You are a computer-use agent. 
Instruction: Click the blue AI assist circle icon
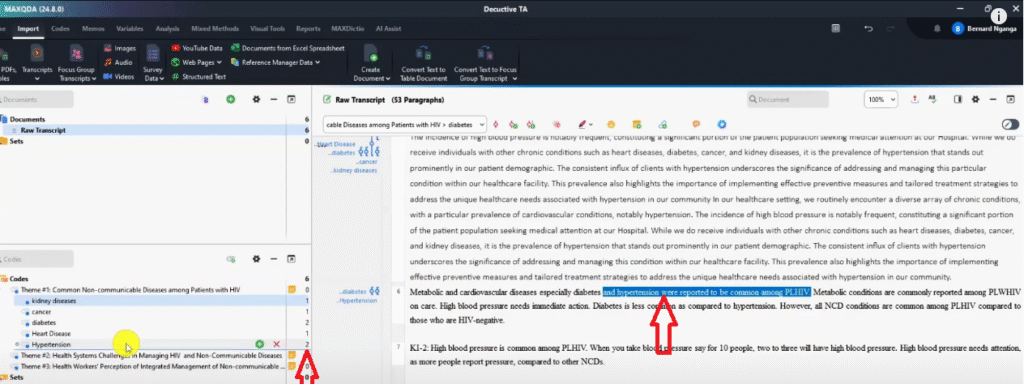tap(722, 124)
